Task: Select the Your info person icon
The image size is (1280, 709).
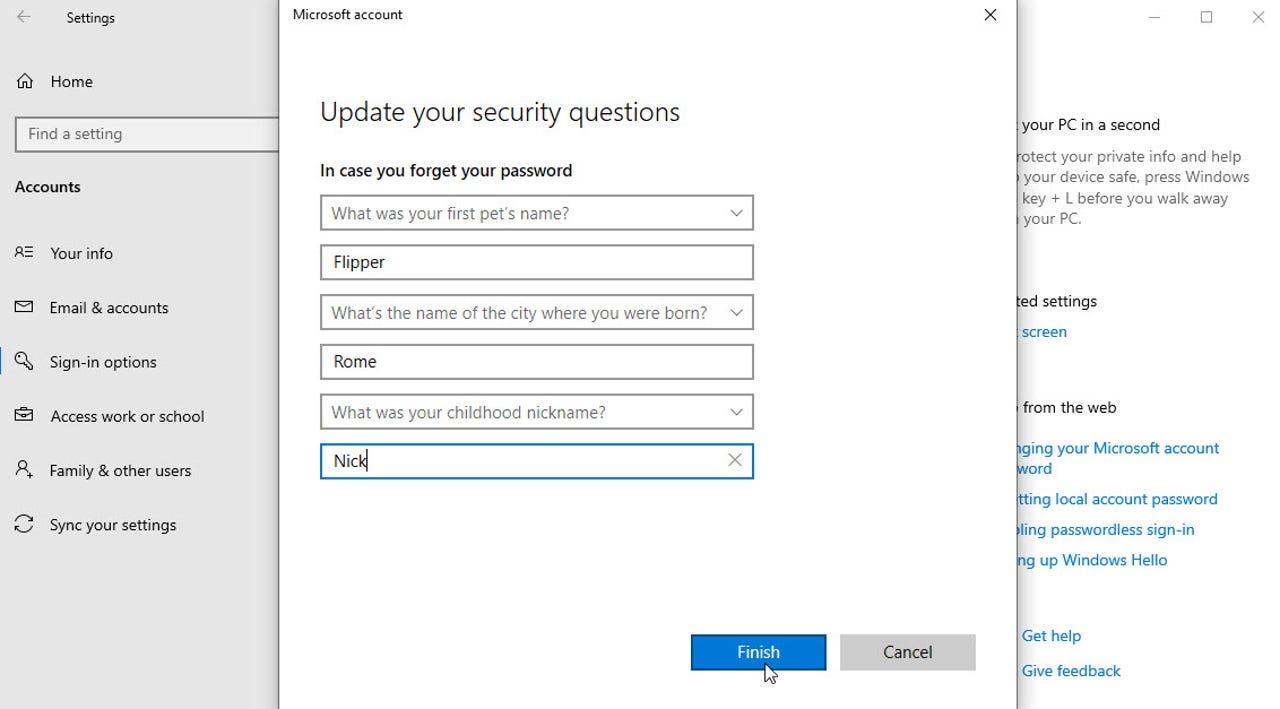Action: click(x=25, y=253)
